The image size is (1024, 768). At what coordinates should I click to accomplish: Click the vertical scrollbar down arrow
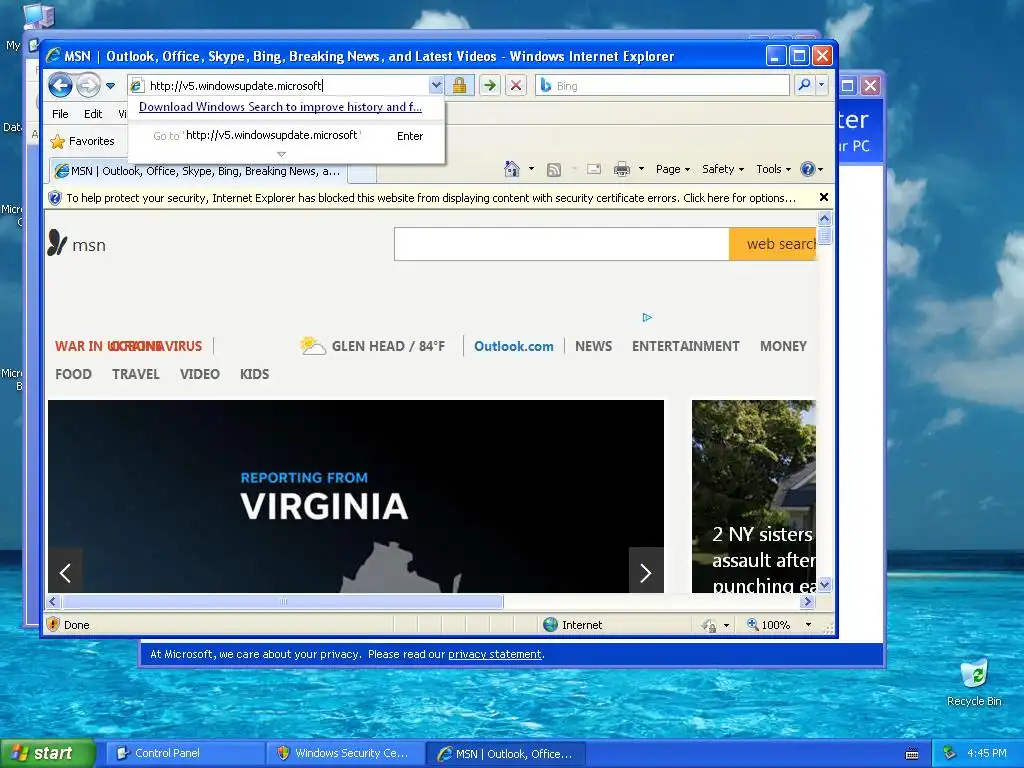824,584
